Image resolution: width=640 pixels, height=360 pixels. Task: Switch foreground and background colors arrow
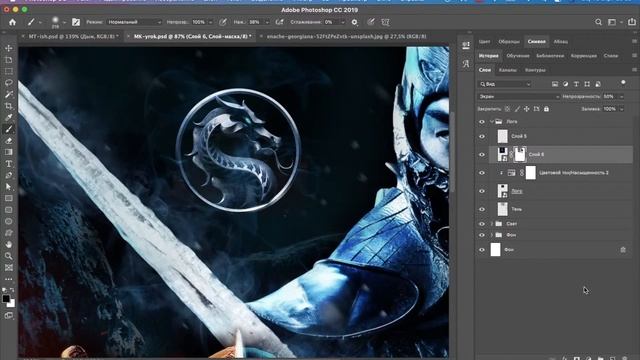point(12,290)
